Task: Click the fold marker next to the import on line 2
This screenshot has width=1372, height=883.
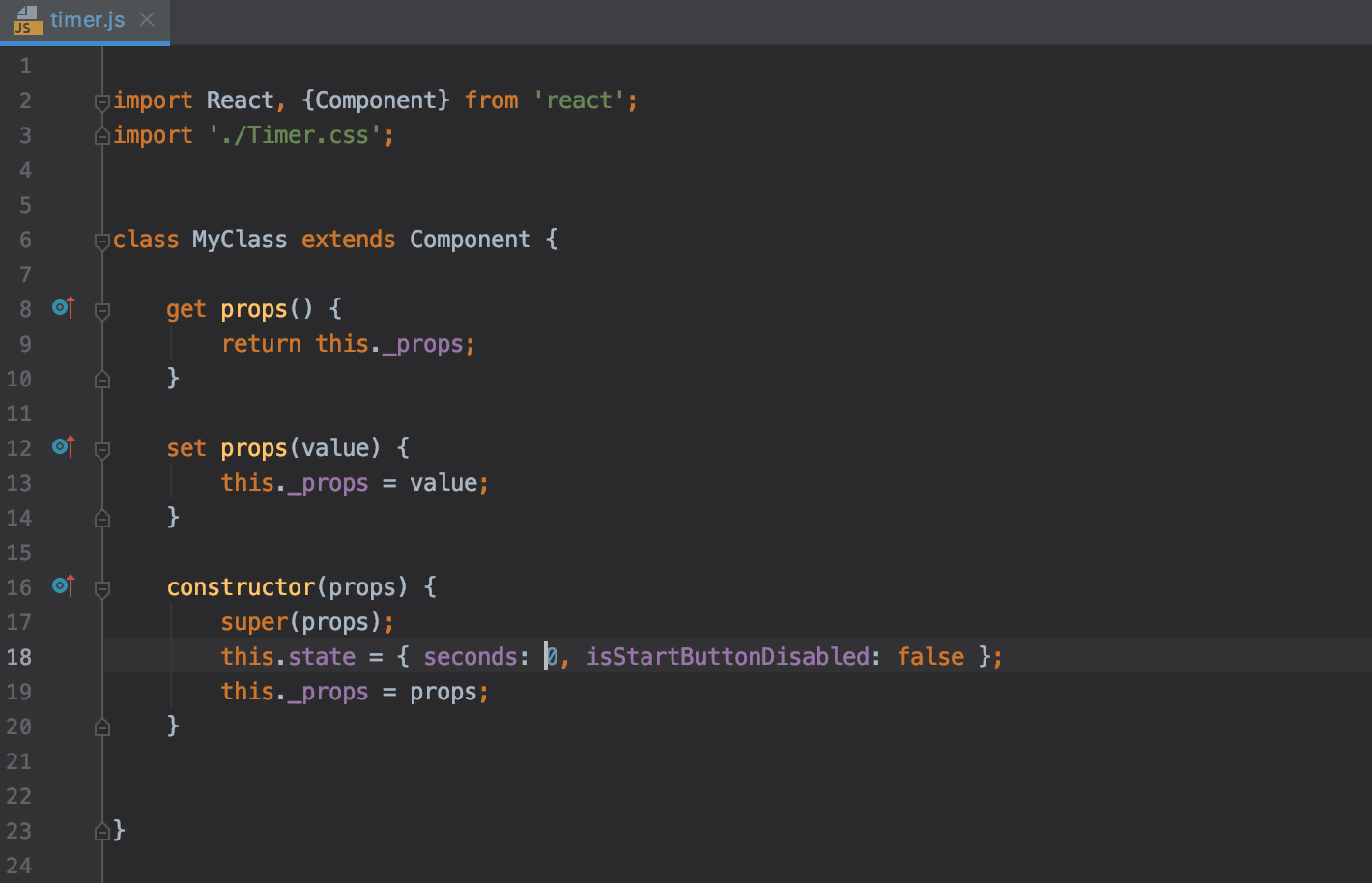Action: pos(100,100)
